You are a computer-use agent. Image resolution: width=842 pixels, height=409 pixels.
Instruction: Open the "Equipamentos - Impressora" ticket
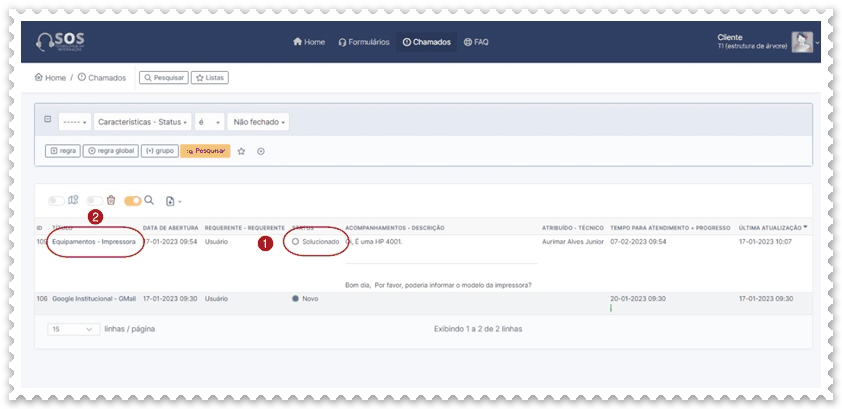pos(93,241)
